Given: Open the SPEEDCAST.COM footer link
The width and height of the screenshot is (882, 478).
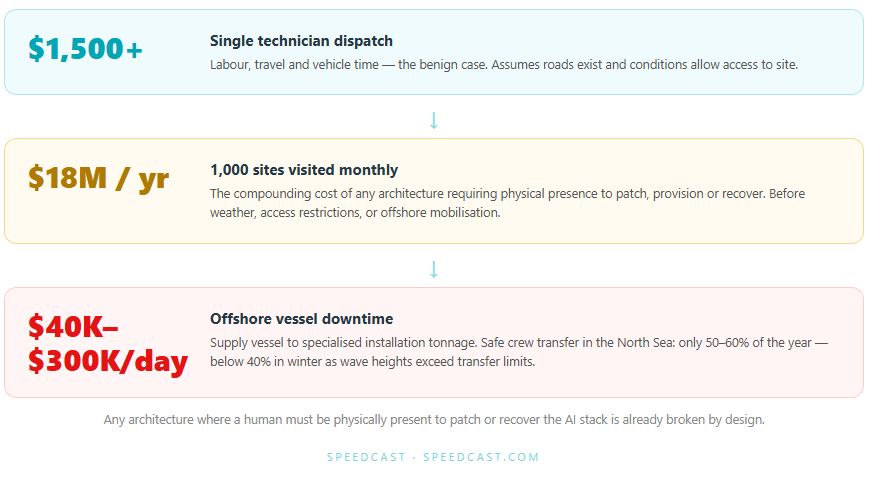Looking at the screenshot, I should pos(482,457).
